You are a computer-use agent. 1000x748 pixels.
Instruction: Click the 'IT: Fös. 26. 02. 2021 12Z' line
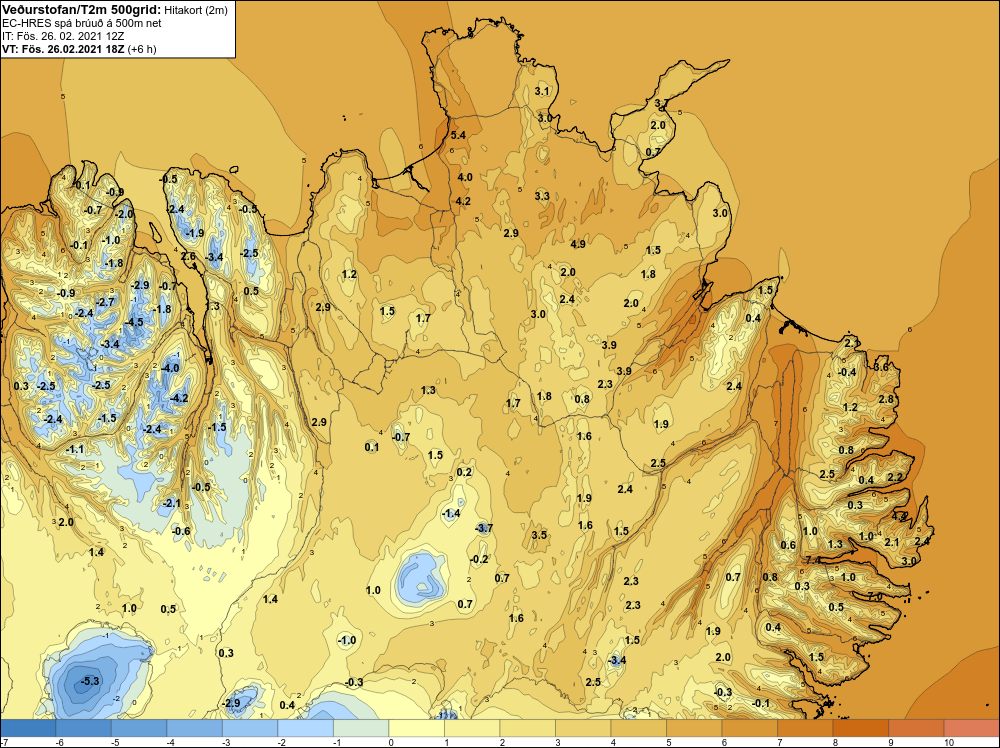coord(61,36)
